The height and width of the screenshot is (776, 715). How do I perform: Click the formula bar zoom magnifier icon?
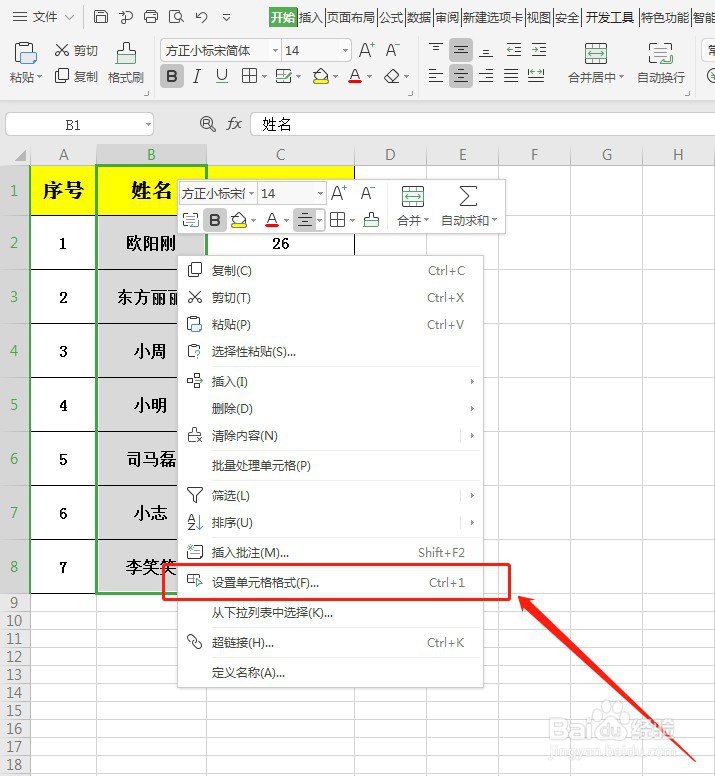pos(207,124)
